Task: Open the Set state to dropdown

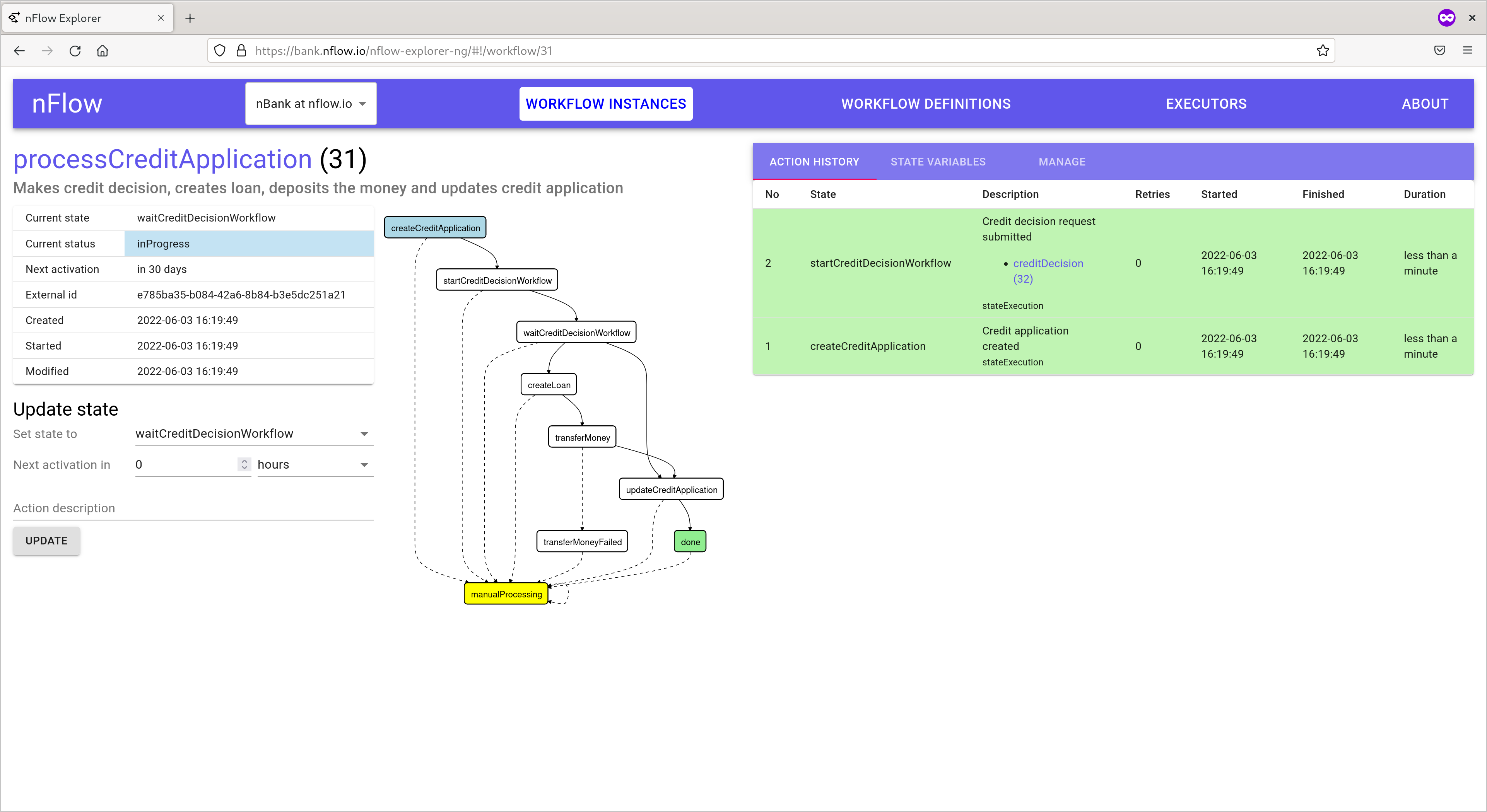Action: (x=253, y=434)
